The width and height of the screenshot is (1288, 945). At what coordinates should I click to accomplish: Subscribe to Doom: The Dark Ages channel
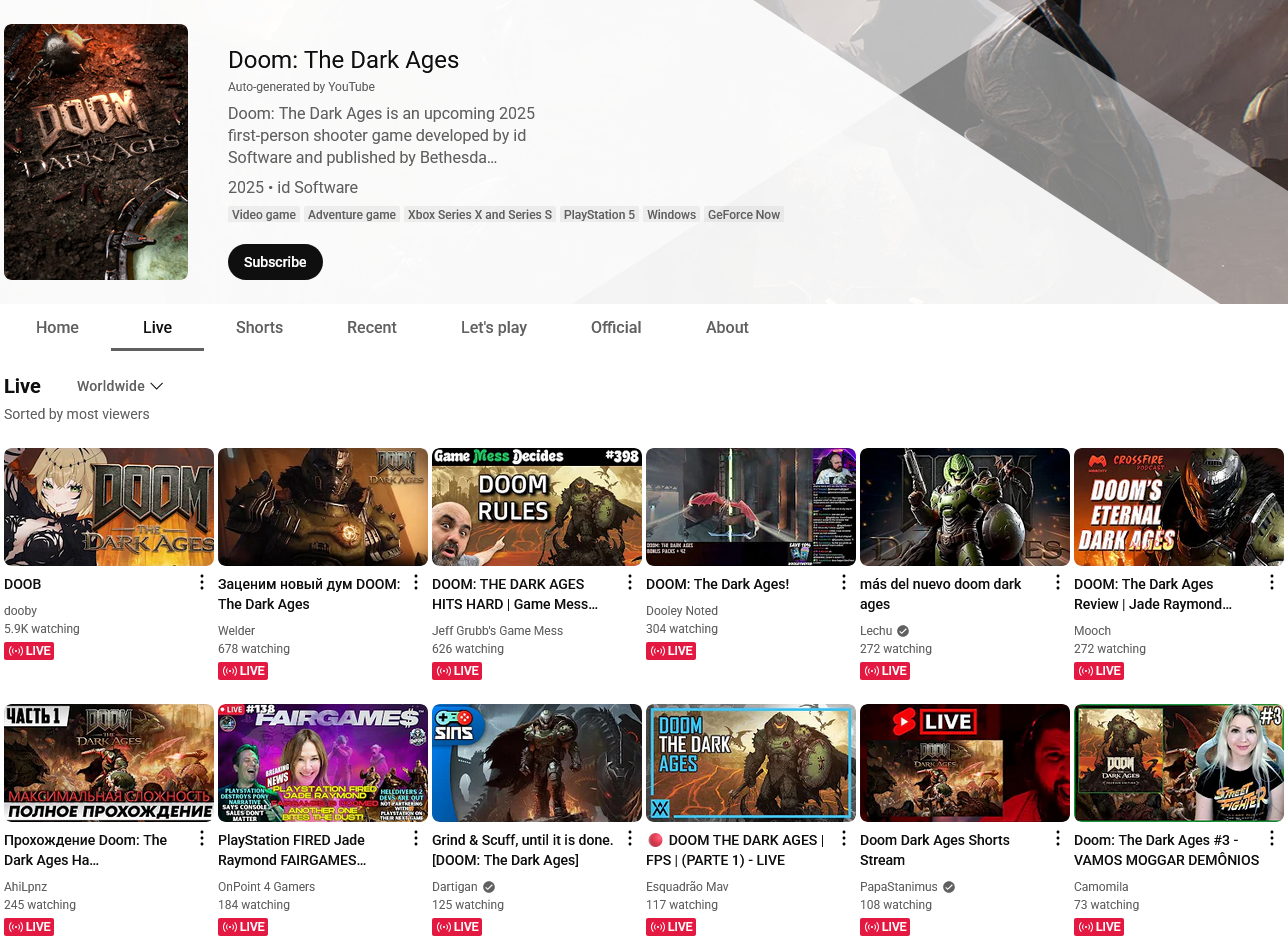[x=275, y=262]
